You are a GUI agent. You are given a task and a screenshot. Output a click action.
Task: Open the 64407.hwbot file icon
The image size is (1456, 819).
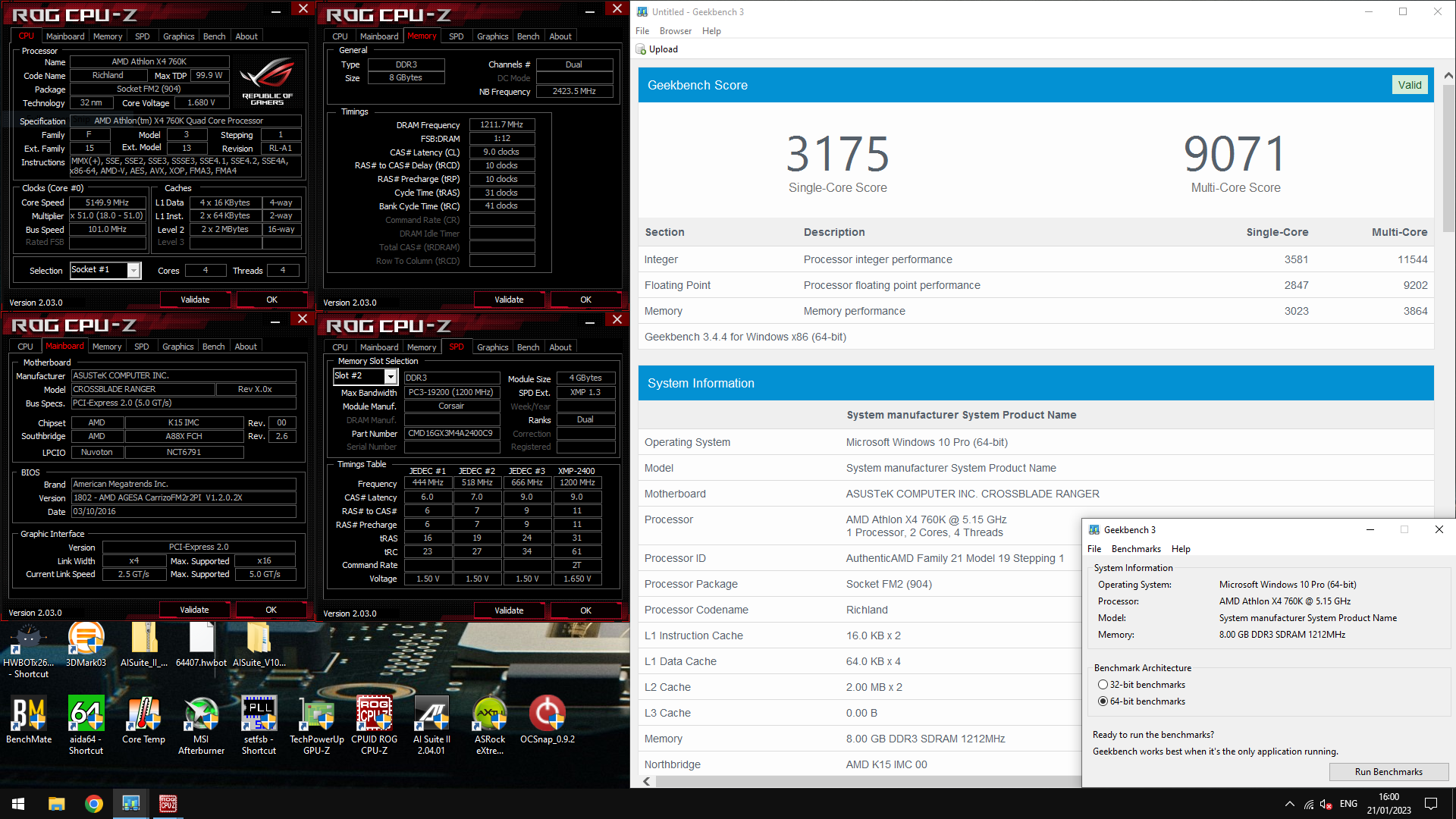(x=201, y=645)
